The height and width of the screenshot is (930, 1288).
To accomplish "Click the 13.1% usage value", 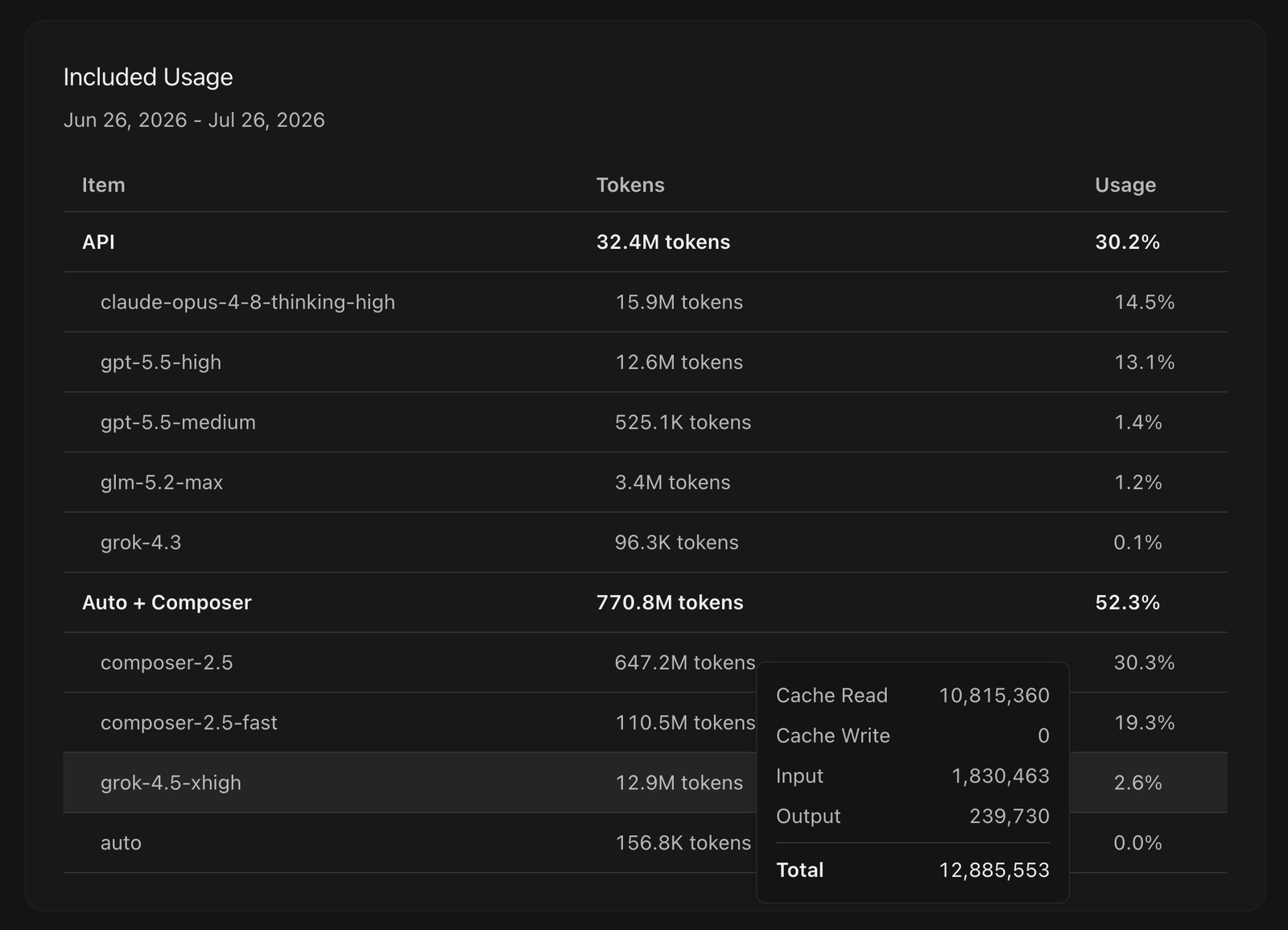I will click(1144, 362).
